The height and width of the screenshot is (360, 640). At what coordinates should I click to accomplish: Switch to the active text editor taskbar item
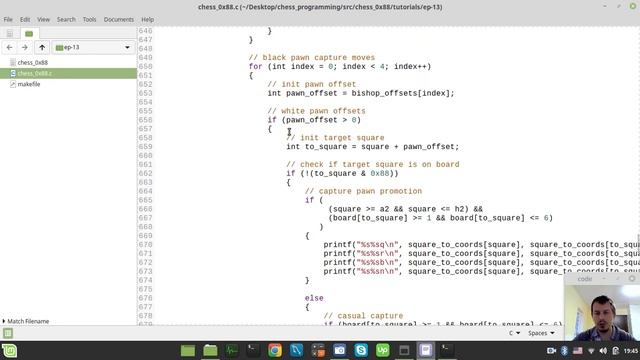[x=425, y=351]
